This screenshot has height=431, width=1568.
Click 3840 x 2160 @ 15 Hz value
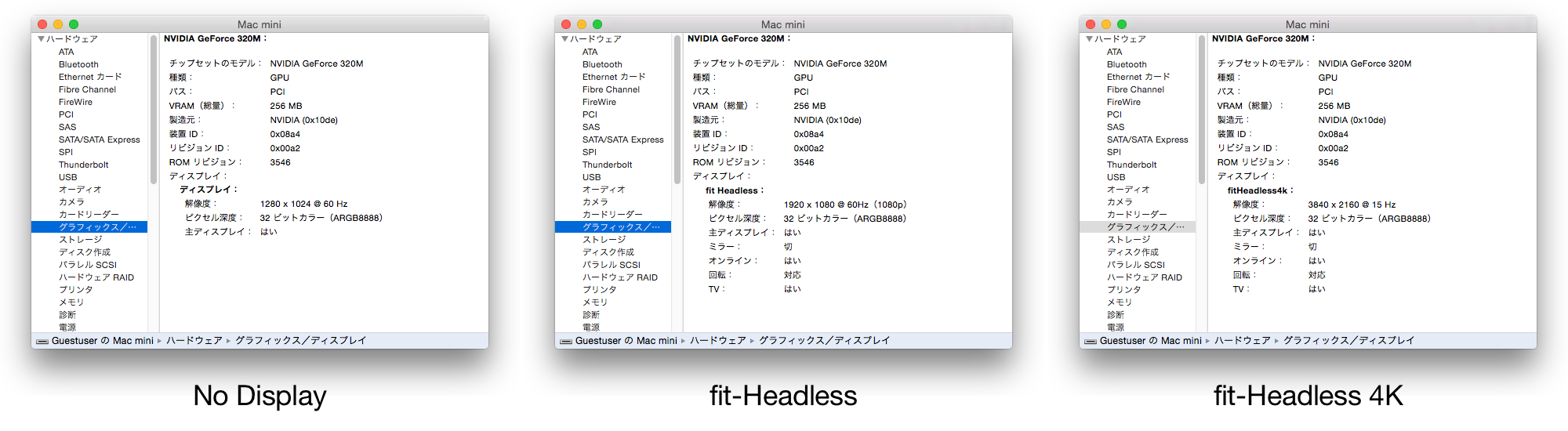pos(1352,205)
